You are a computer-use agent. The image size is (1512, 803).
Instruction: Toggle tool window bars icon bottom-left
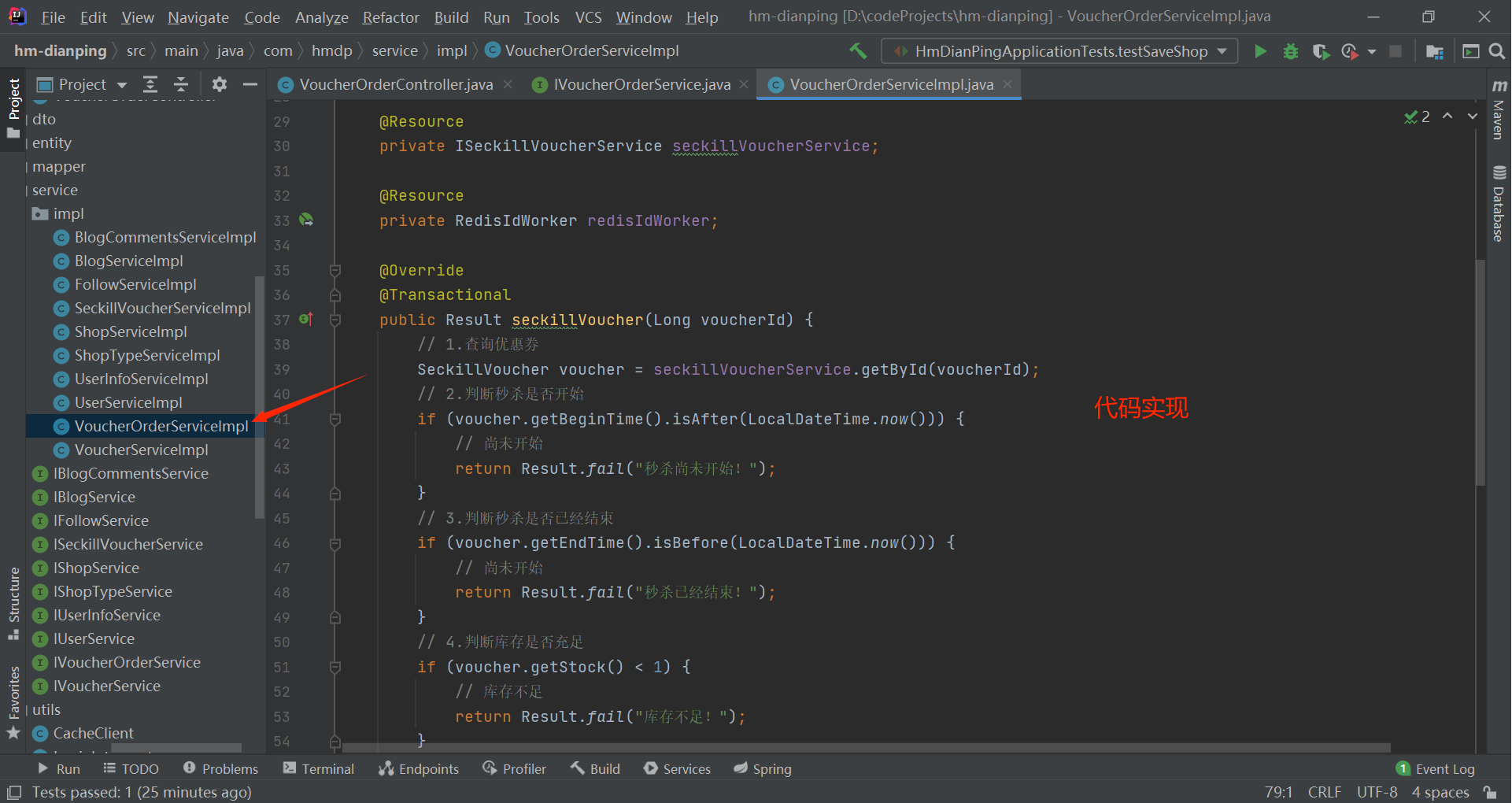pos(14,792)
